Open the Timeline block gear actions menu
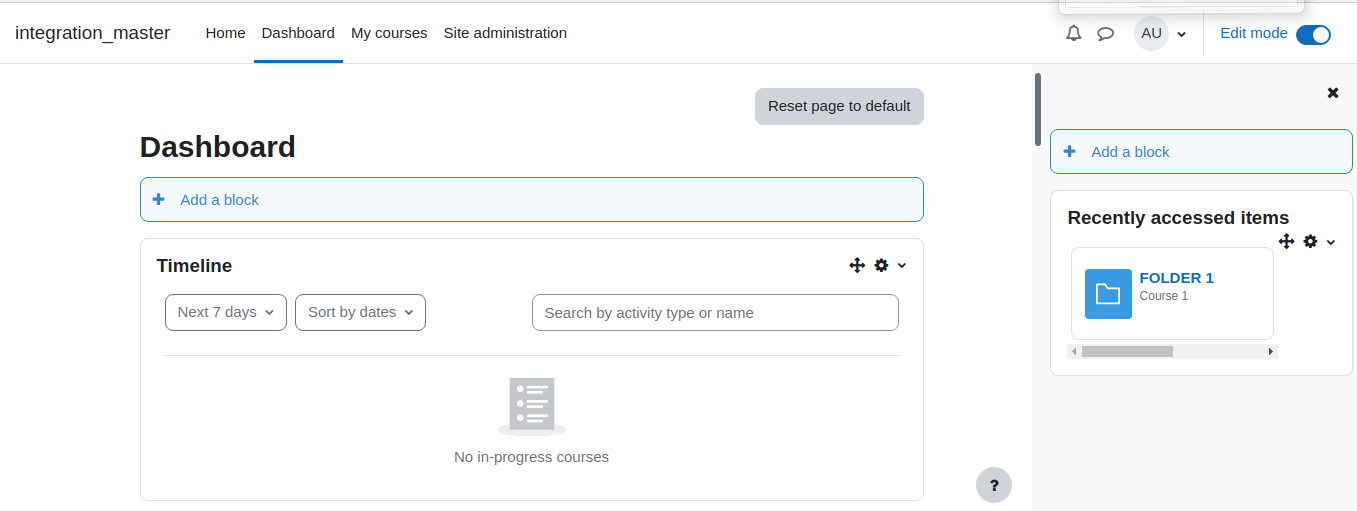The width and height of the screenshot is (1357, 511). pos(889,265)
